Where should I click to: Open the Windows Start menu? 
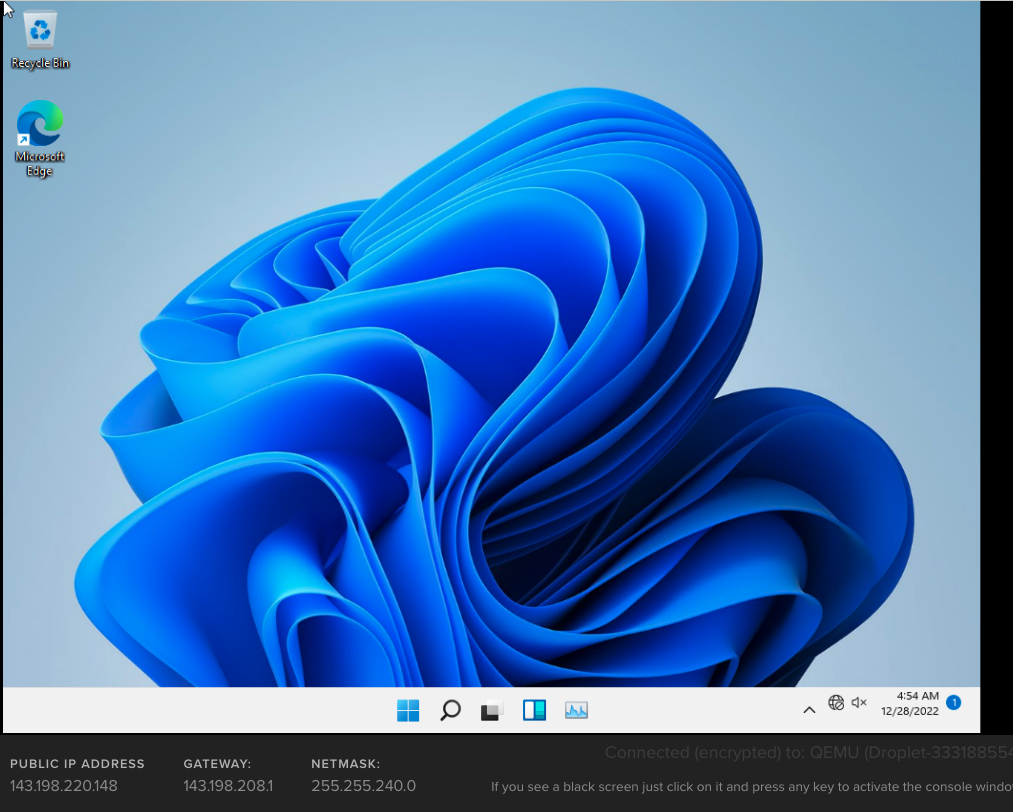(x=408, y=711)
